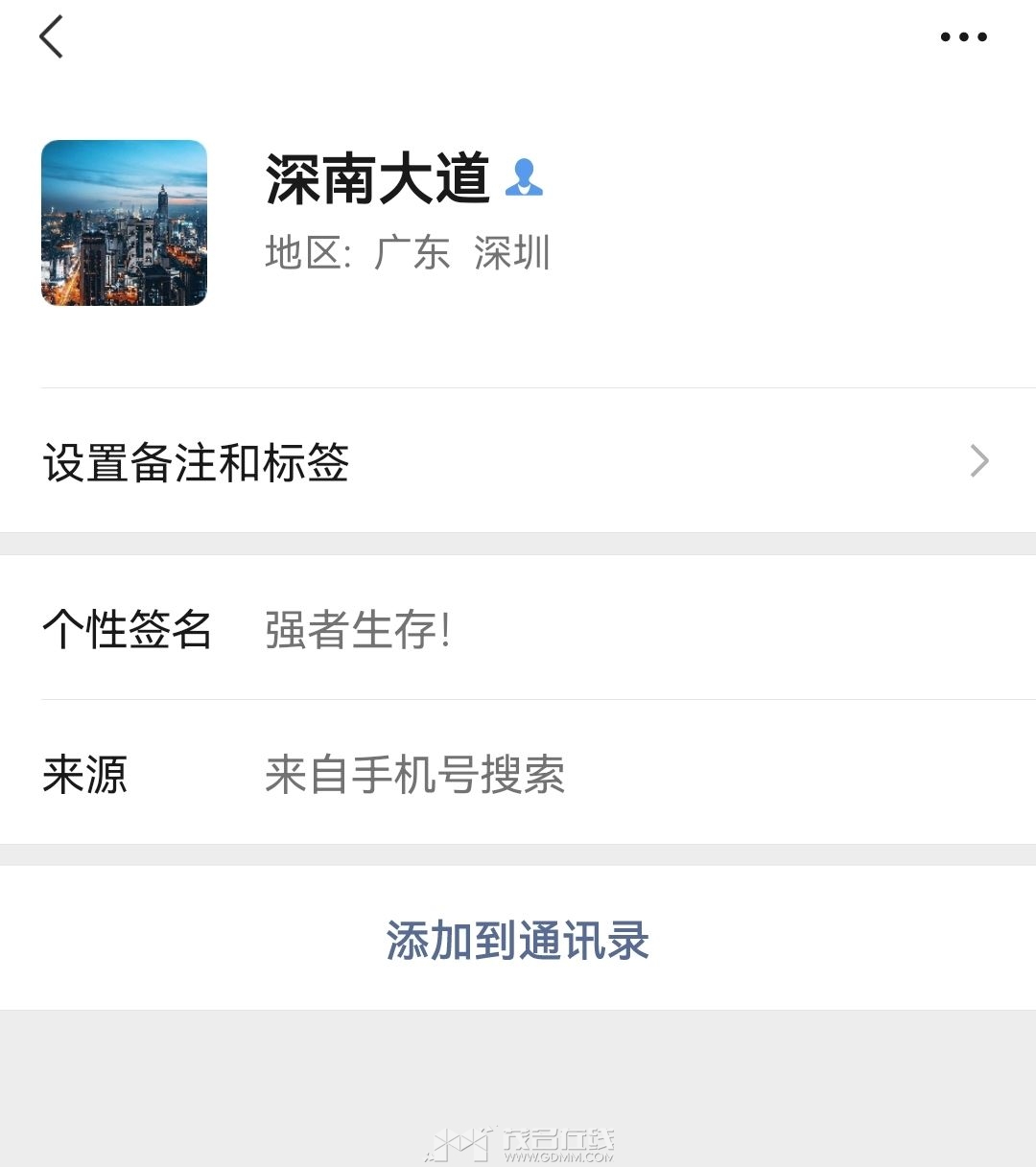Tap the signature text 强者生存!

tap(358, 630)
